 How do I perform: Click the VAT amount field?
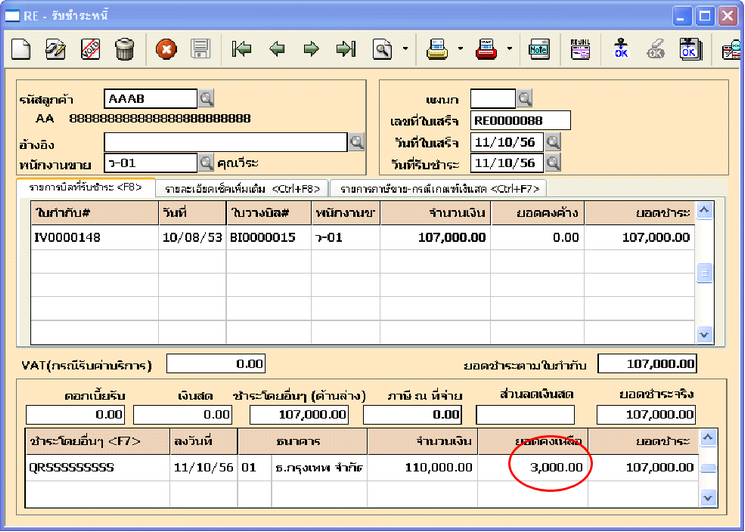(215, 364)
